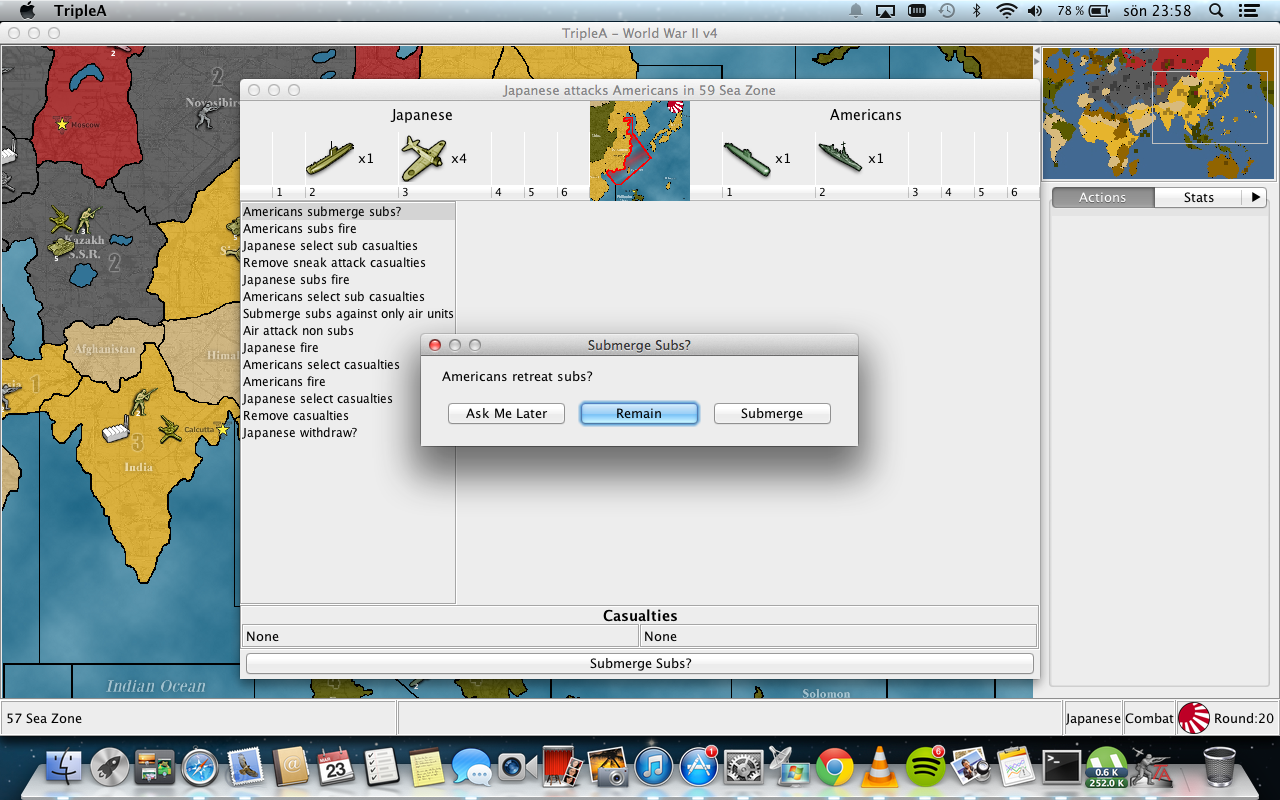Select 'Japanese fire' step
This screenshot has height=800, width=1280.
click(348, 348)
